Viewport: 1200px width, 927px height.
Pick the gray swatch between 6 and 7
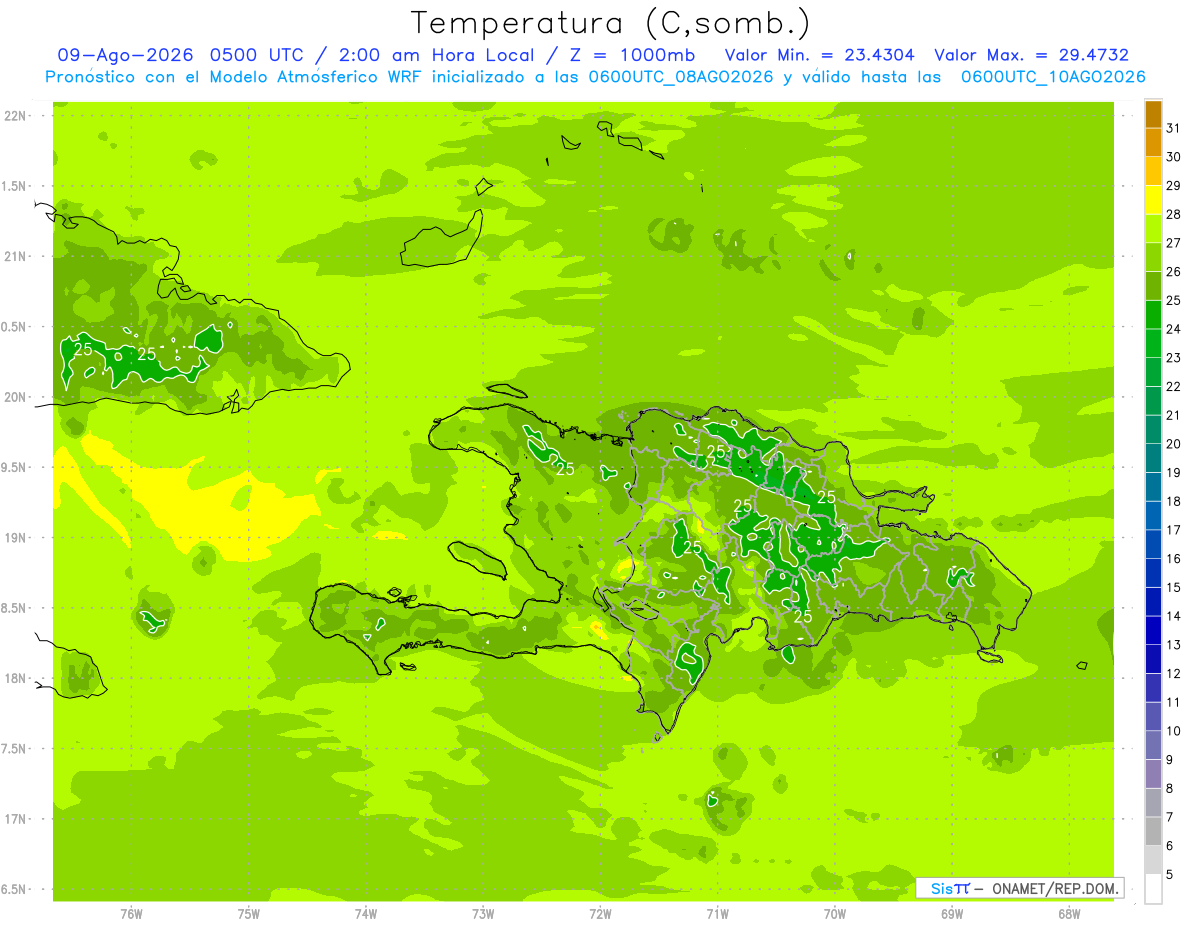click(x=1153, y=832)
